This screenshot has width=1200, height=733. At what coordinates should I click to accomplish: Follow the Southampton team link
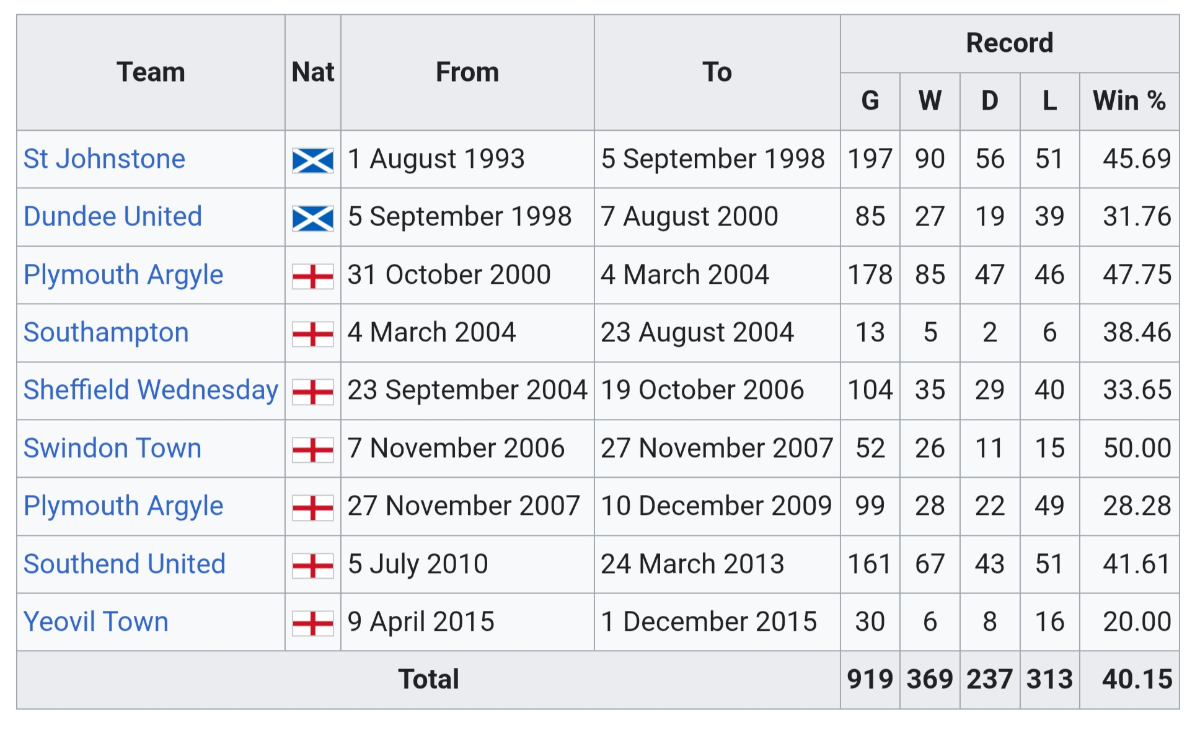point(106,333)
